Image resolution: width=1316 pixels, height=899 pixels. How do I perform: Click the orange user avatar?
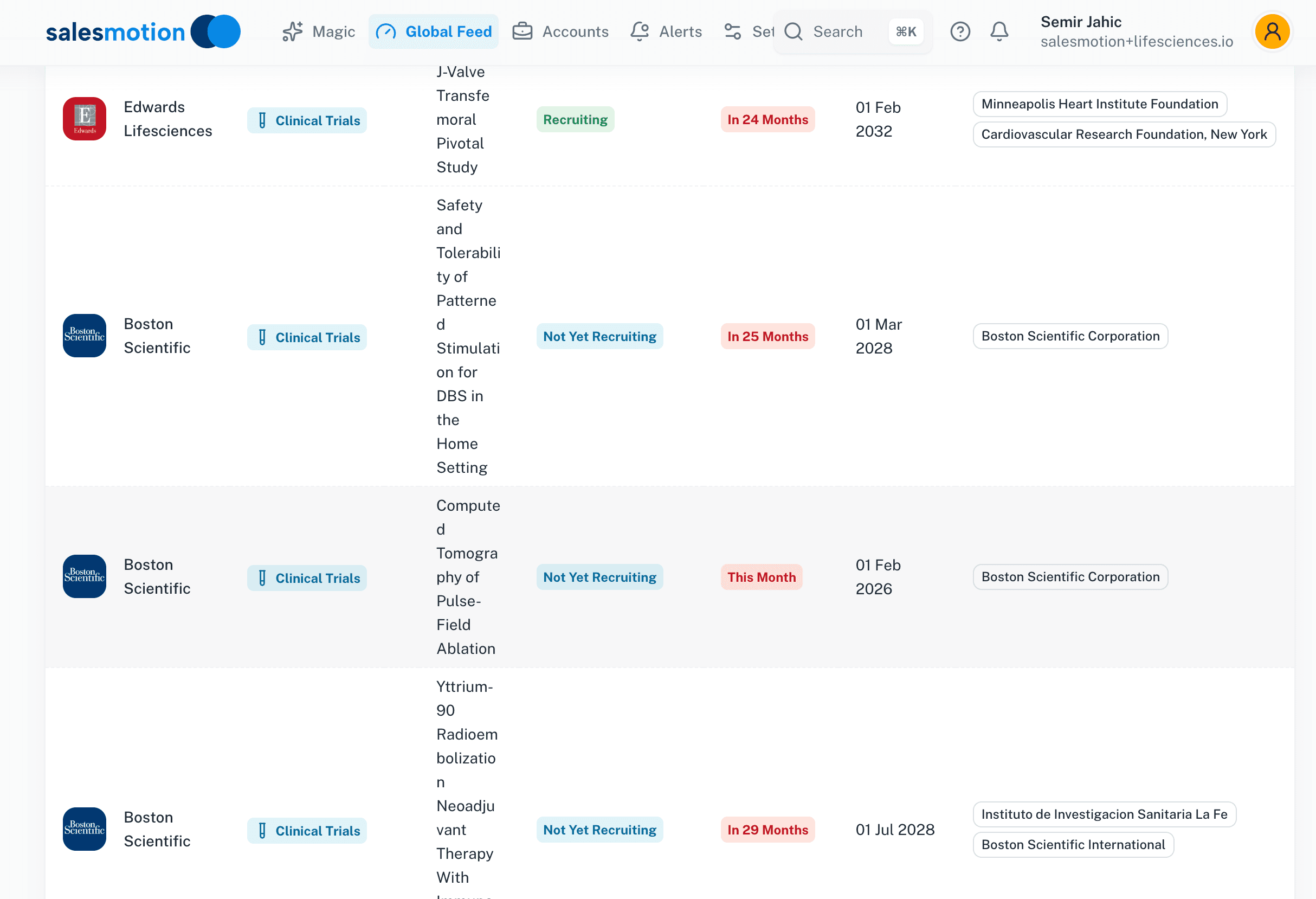pos(1272,32)
